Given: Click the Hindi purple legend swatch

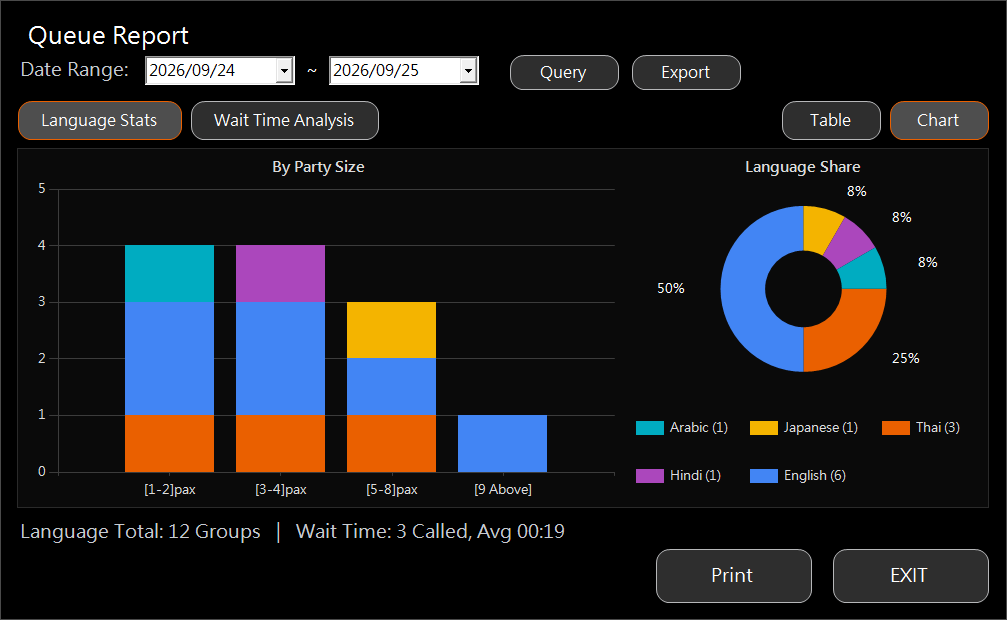Looking at the screenshot, I should pos(649,476).
